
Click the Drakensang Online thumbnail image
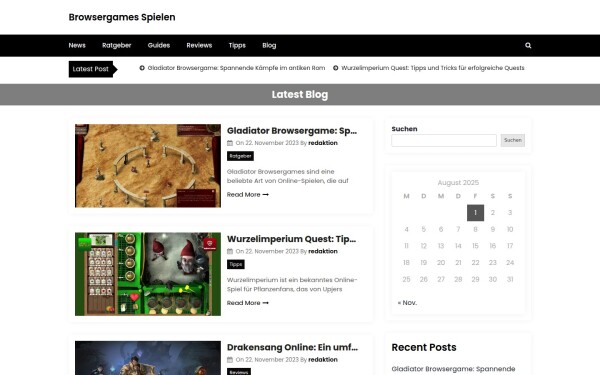tap(148, 358)
